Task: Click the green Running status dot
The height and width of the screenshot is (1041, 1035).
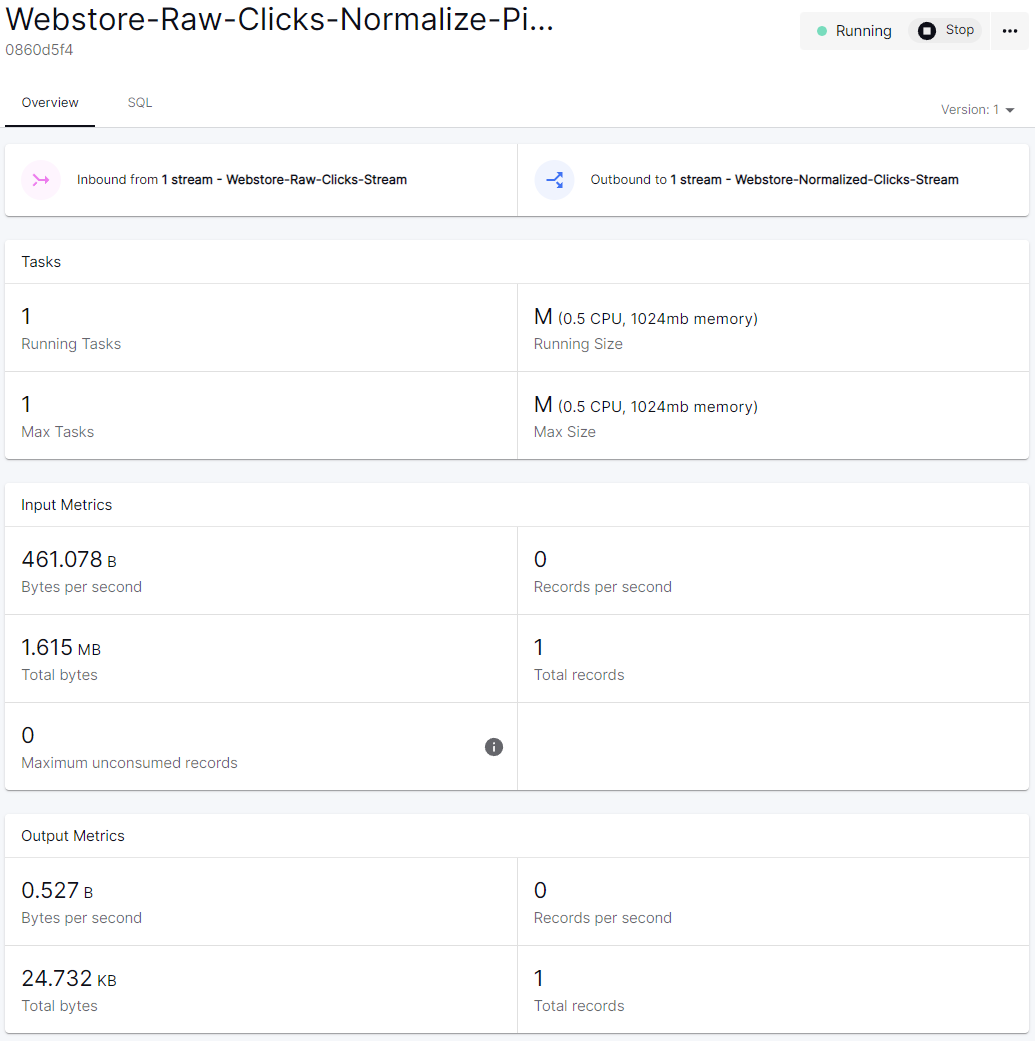Action: [x=822, y=31]
